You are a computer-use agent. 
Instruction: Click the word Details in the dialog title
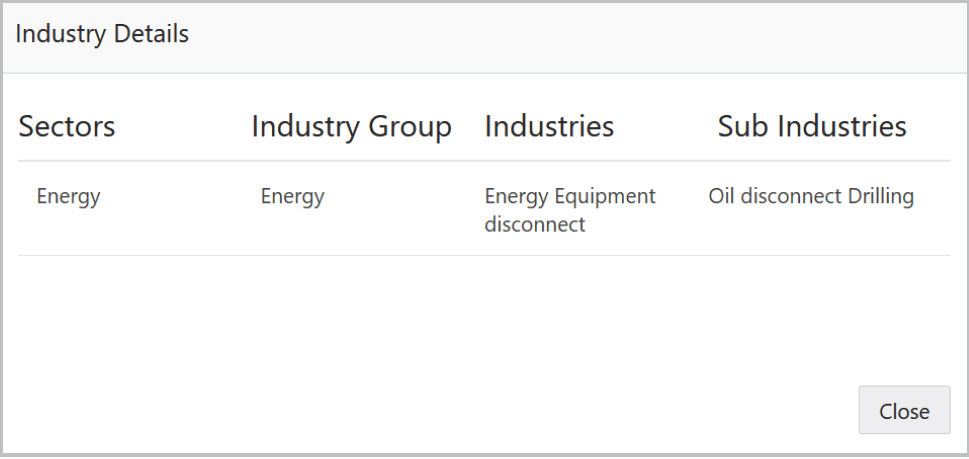click(x=152, y=34)
